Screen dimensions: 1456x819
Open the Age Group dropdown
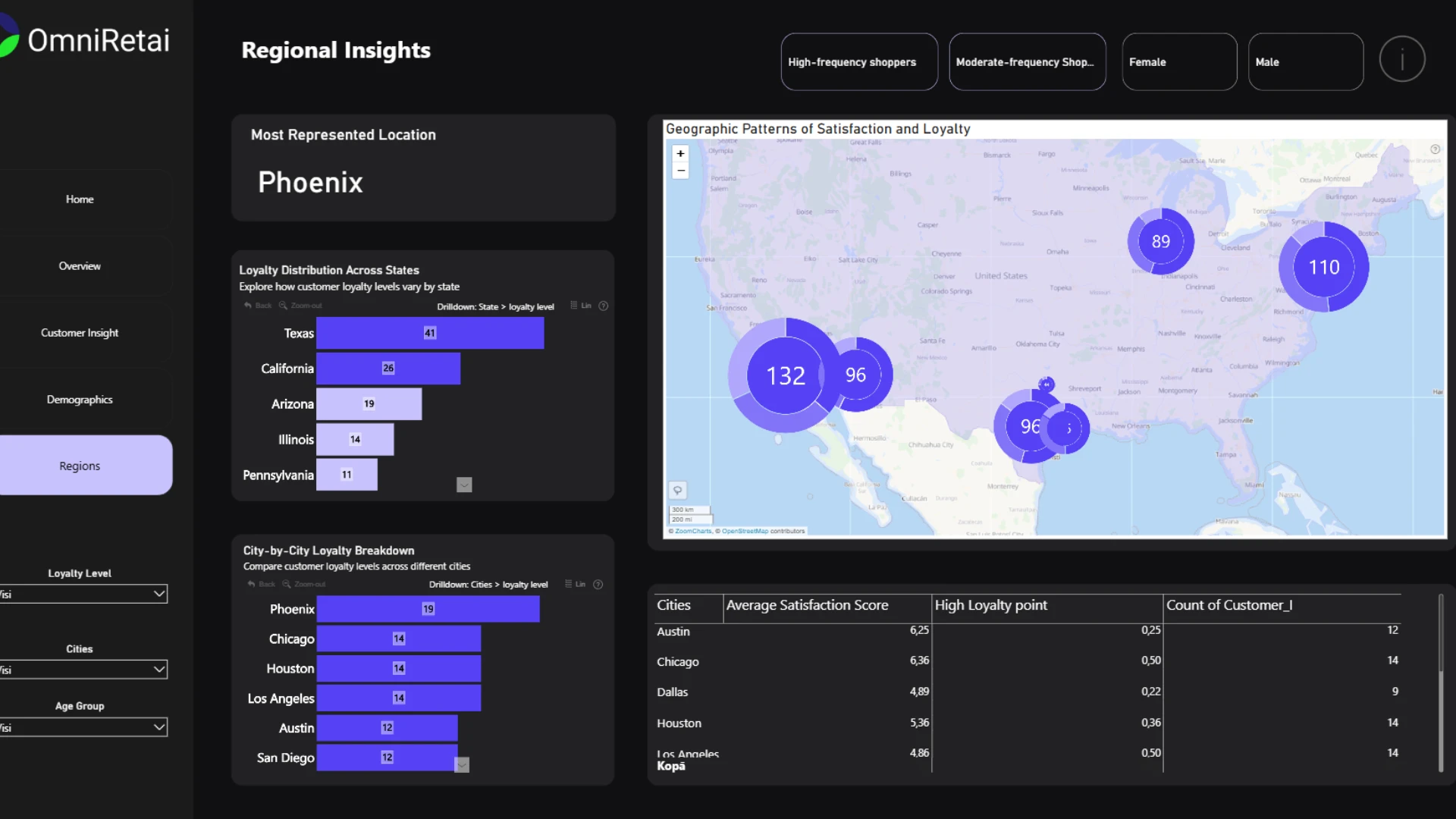pos(83,726)
